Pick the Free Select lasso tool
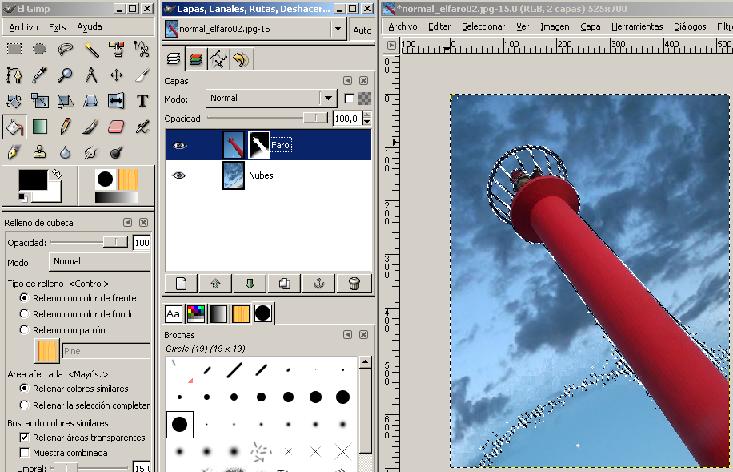This screenshot has height=472, width=733. pos(65,49)
